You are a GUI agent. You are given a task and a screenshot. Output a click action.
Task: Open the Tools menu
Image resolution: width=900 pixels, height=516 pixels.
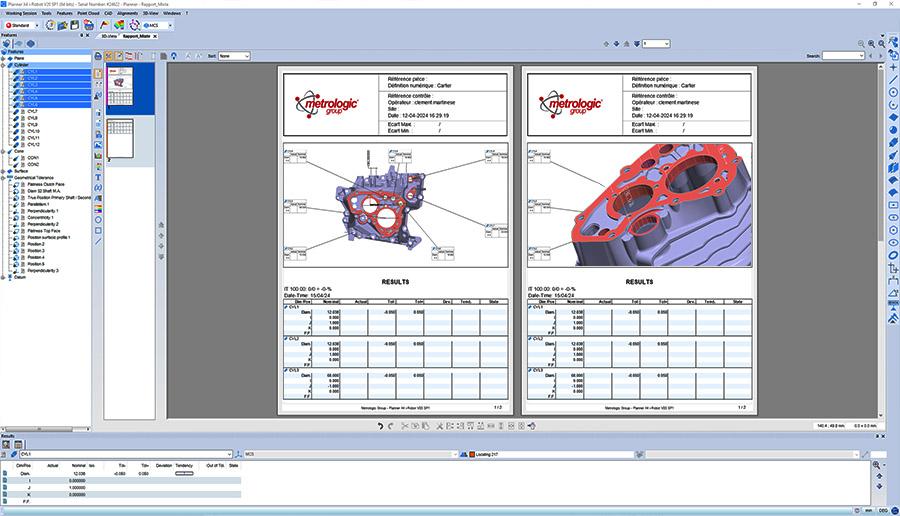pyautogui.click(x=46, y=13)
